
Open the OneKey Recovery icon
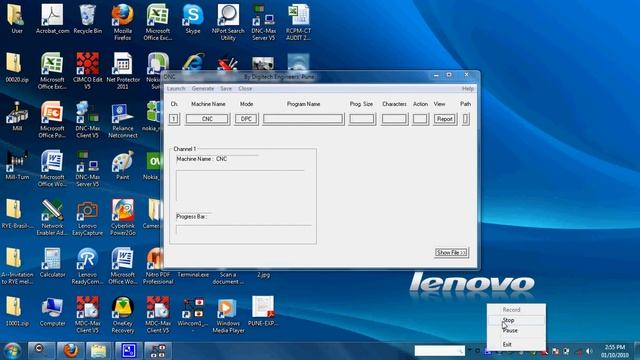tap(122, 315)
